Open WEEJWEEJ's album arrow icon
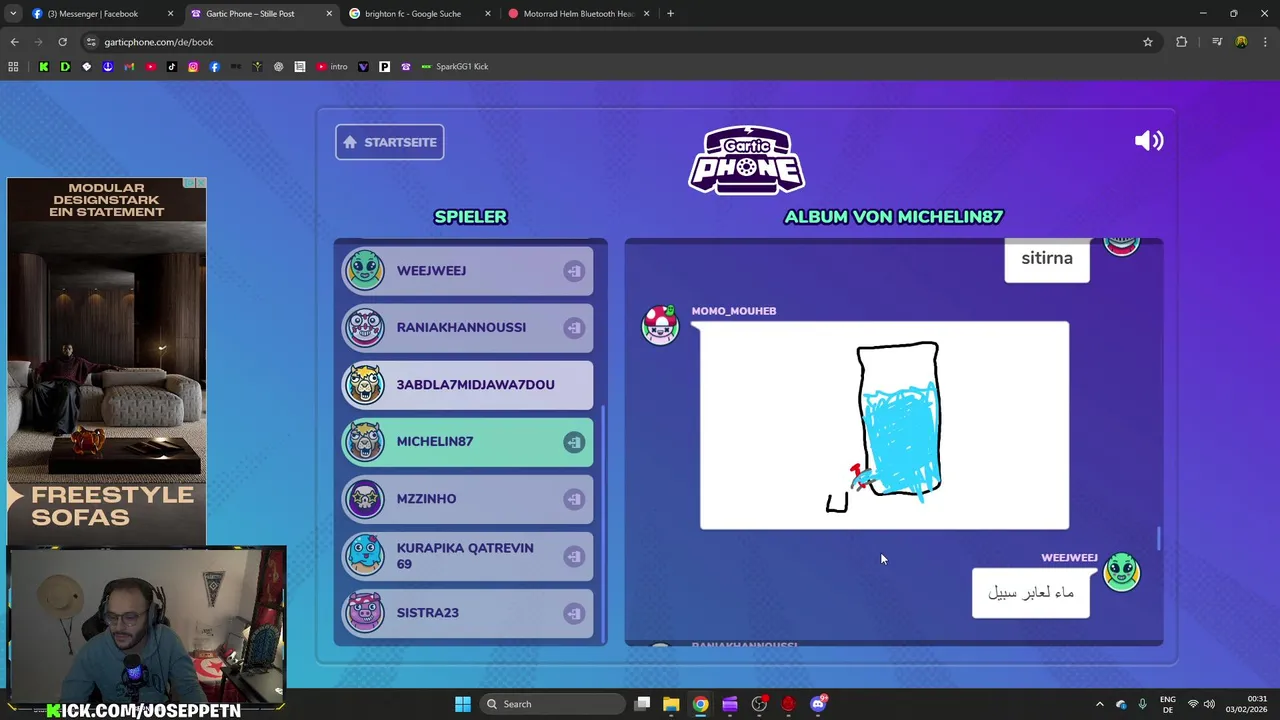The image size is (1280, 720). (574, 271)
